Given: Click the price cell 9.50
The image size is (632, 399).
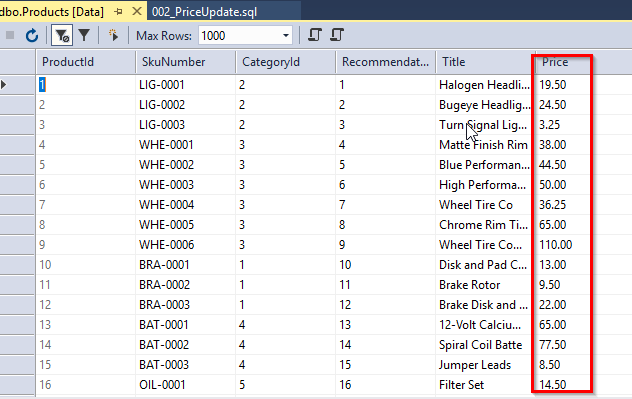Looking at the screenshot, I should click(563, 285).
